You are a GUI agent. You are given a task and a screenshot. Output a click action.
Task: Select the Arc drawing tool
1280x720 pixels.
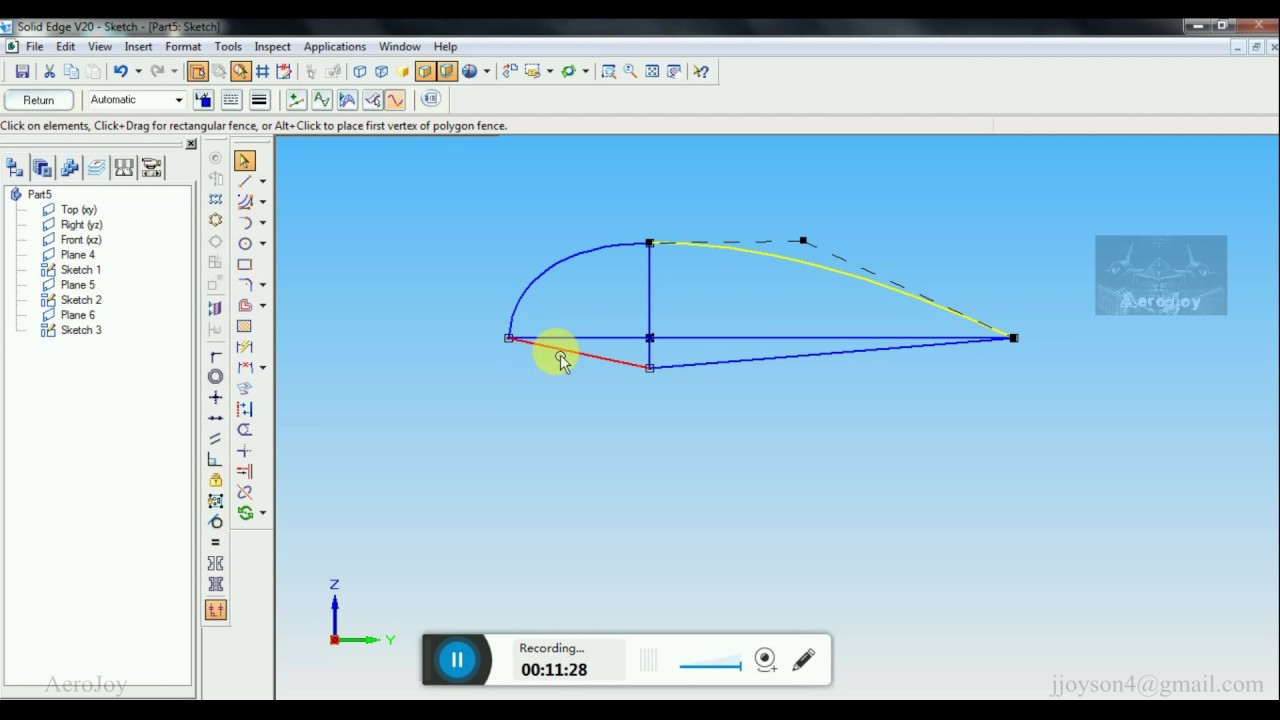coord(244,223)
